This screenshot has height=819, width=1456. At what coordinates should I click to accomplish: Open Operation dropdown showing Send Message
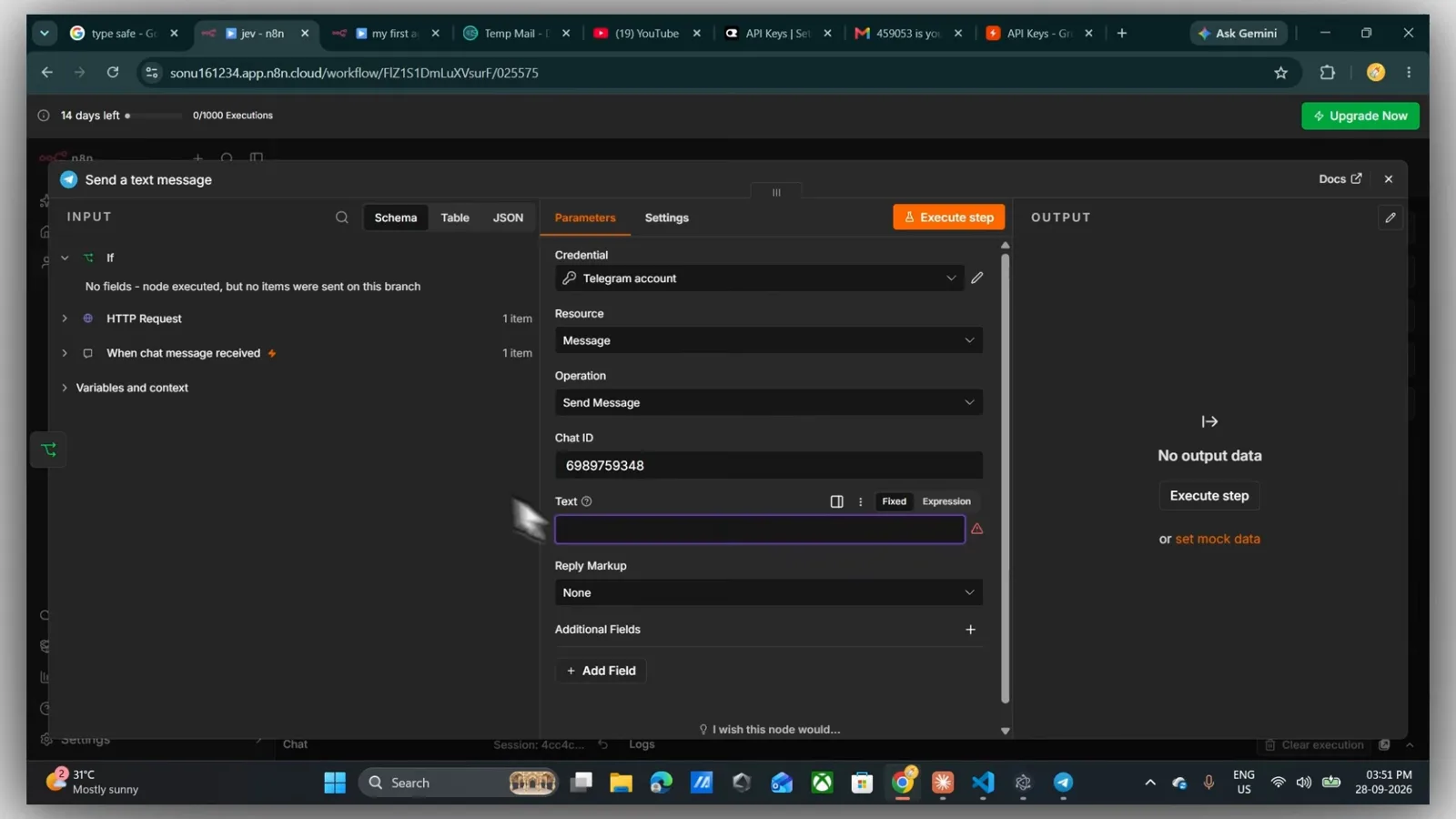click(x=768, y=402)
